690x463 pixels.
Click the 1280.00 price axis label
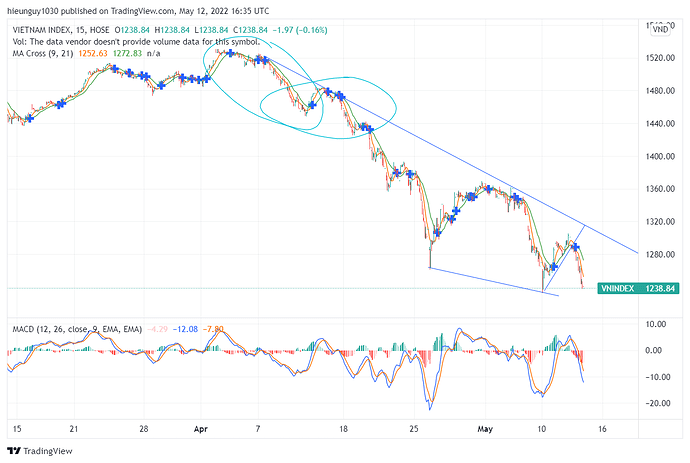coord(660,254)
